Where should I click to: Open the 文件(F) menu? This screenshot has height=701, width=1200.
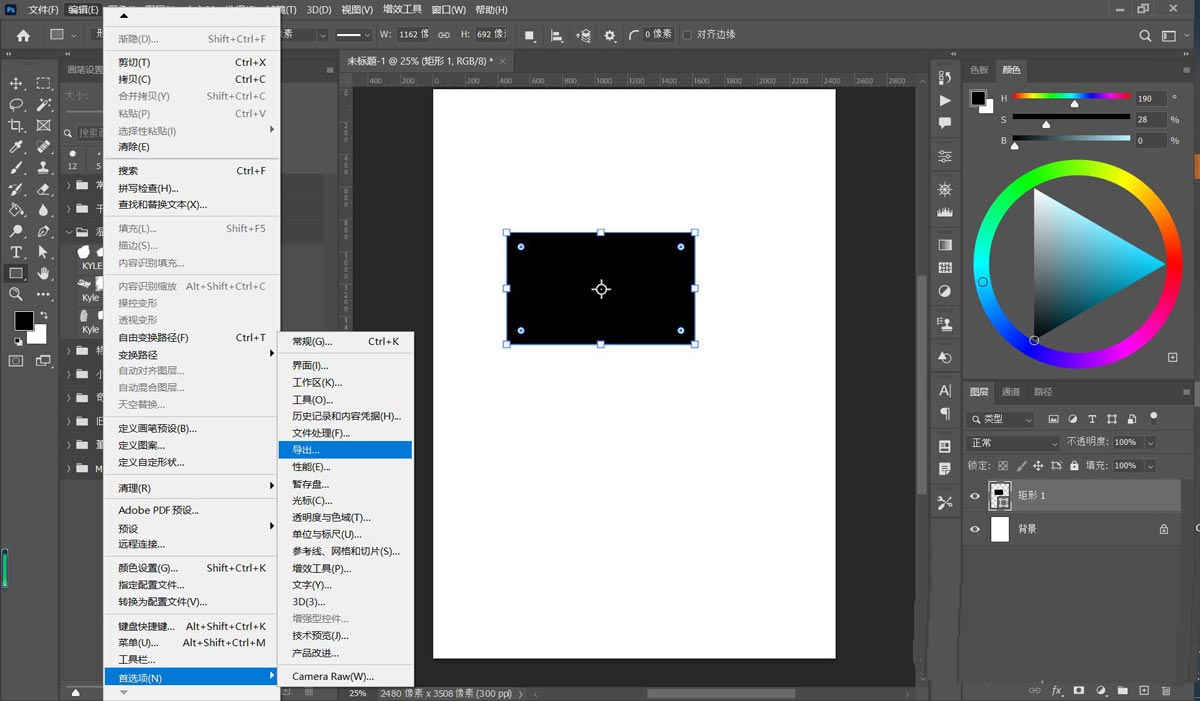click(43, 10)
